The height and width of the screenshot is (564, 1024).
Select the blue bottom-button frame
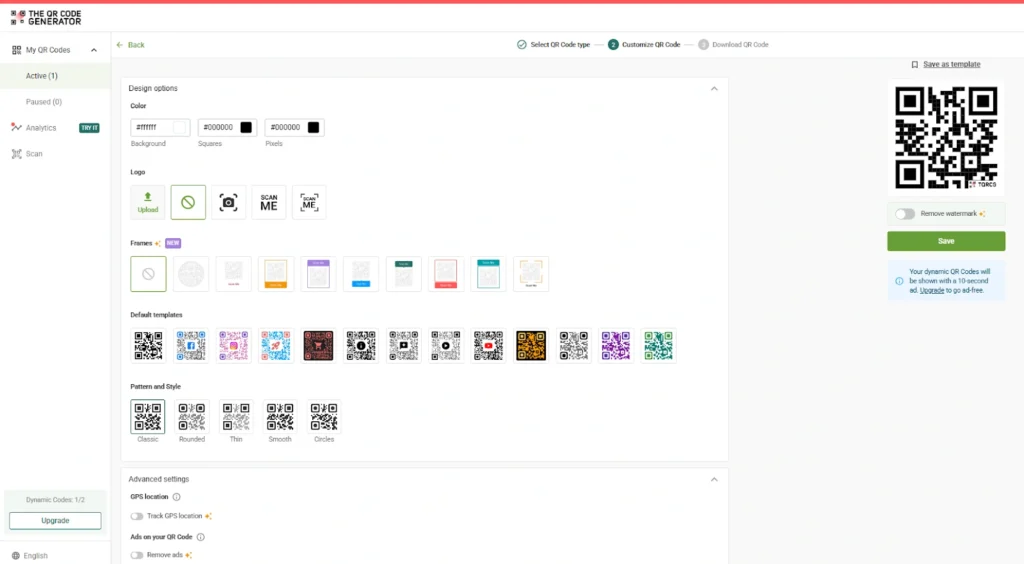point(361,274)
